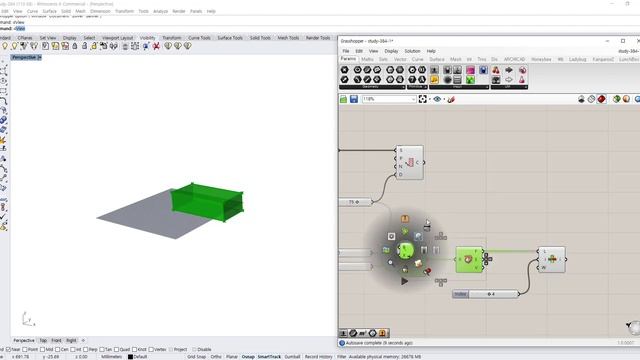The image size is (640, 360).
Task: Toggle Gumball in Rhino status bar
Action: [x=292, y=357]
